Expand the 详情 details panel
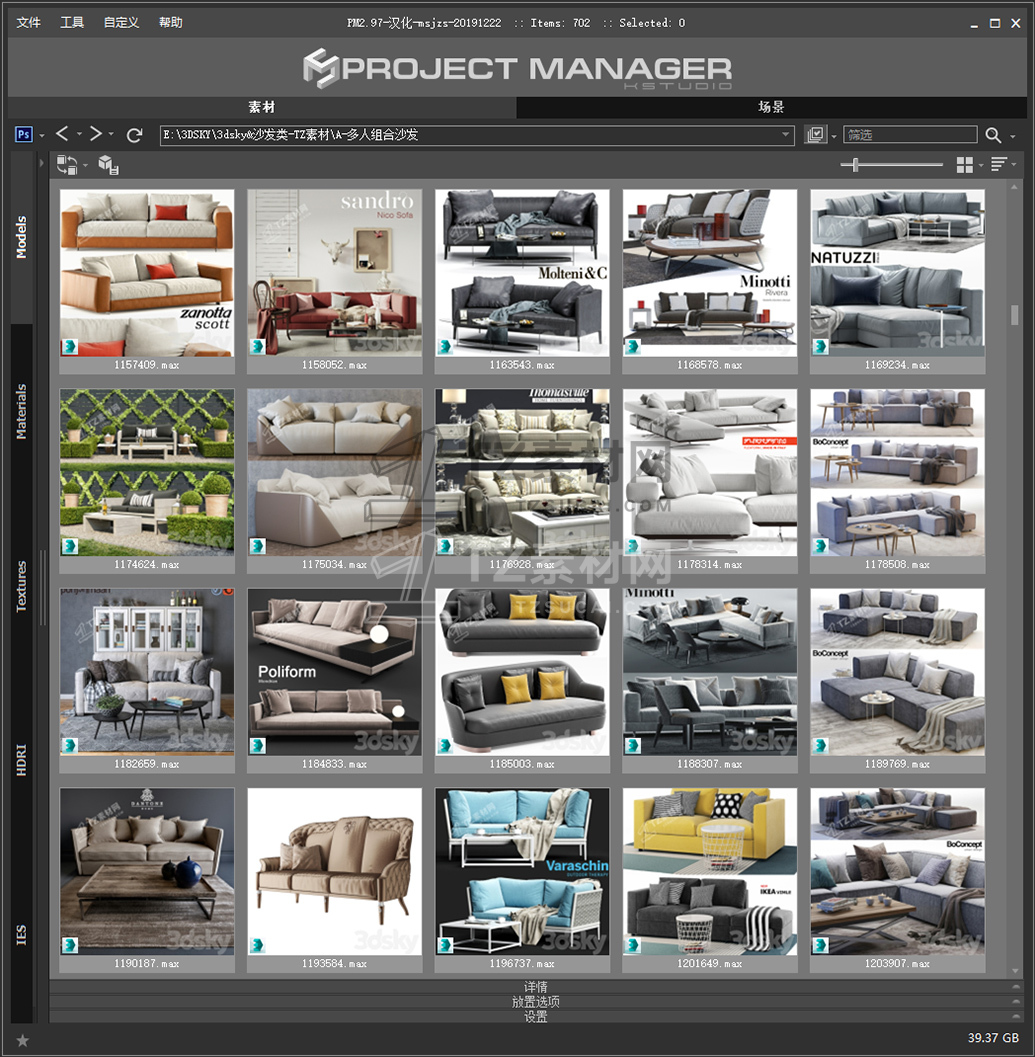This screenshot has height=1057, width=1035. [x=536, y=987]
